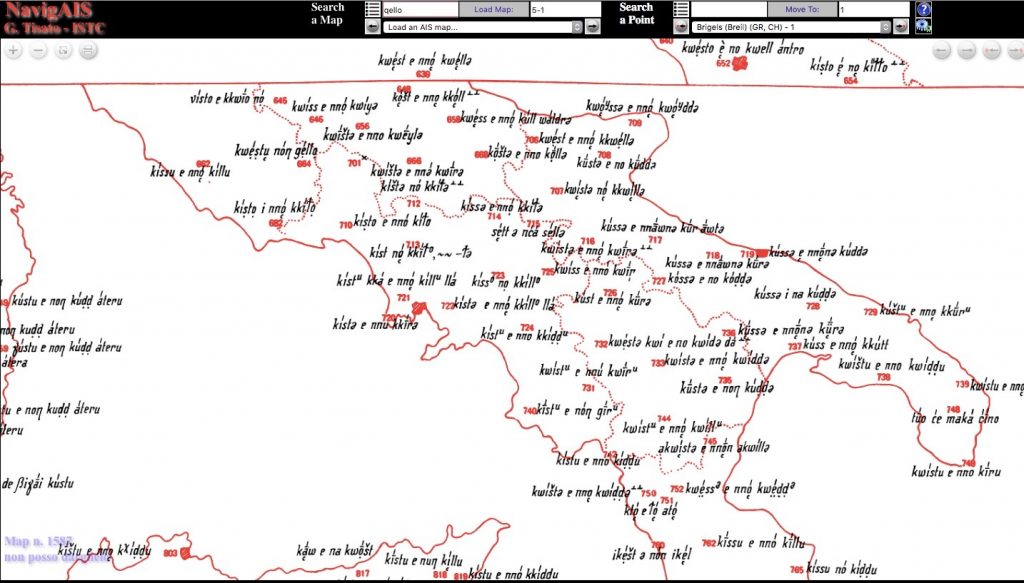Click point number 765 on map
This screenshot has height=583, width=1024.
pyautogui.click(x=797, y=569)
